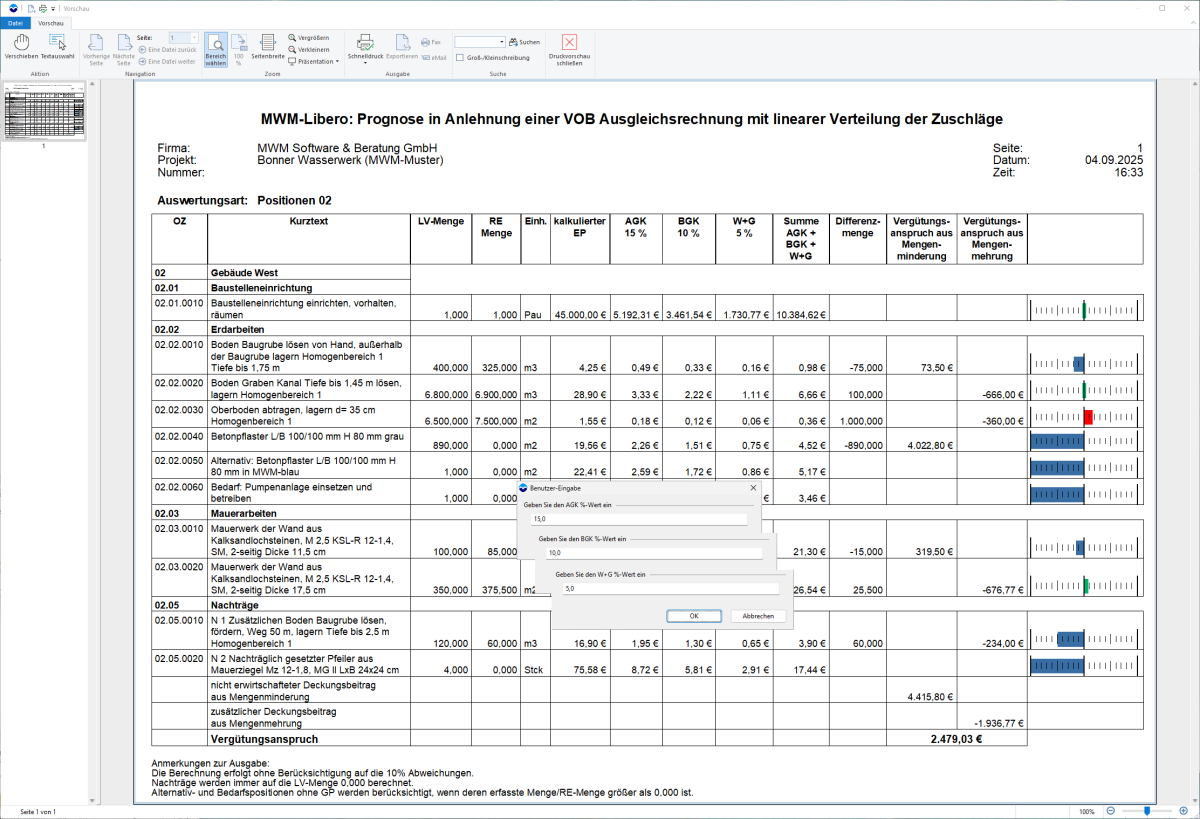The height and width of the screenshot is (819, 1200).
Task: Click 'Vergütungsanspruch' summary label
Action: coord(264,739)
